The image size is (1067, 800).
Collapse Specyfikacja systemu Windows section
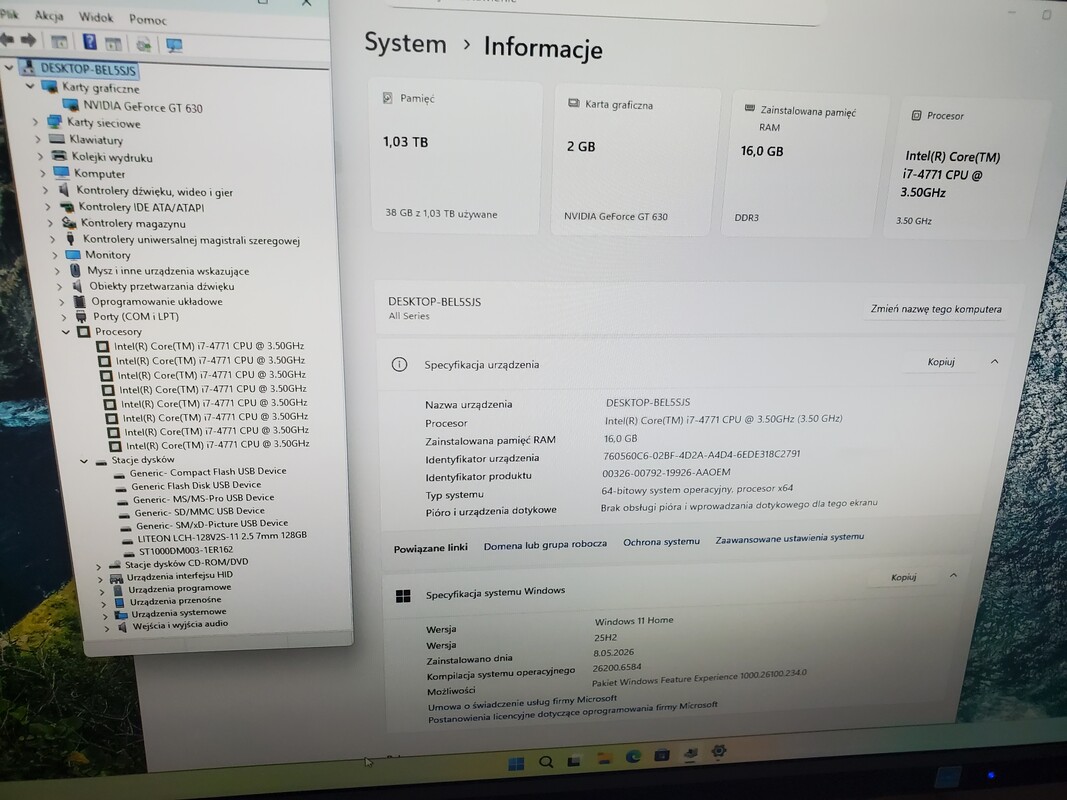point(953,576)
